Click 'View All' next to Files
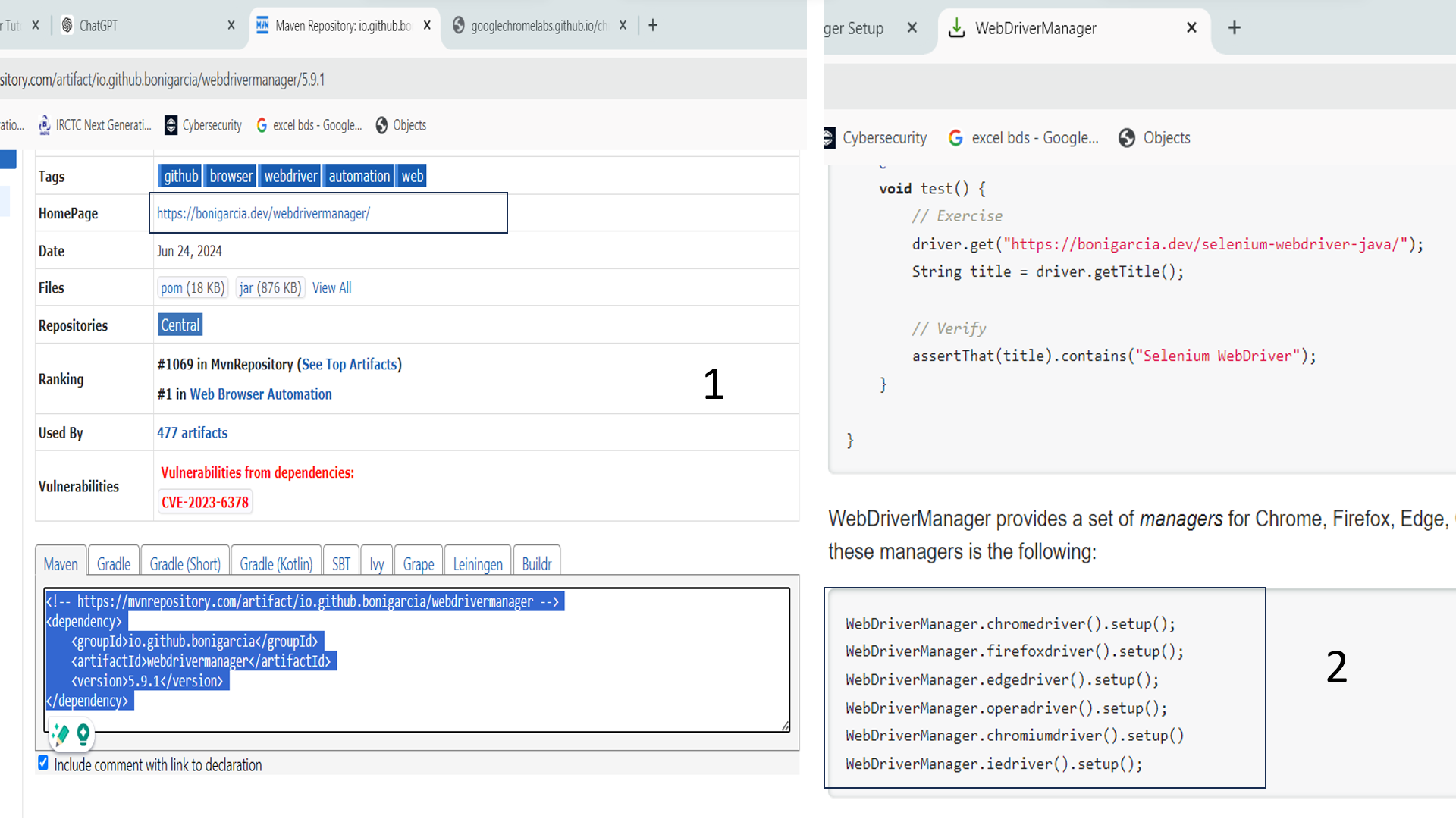Image resolution: width=1456 pixels, height=819 pixels. (331, 287)
